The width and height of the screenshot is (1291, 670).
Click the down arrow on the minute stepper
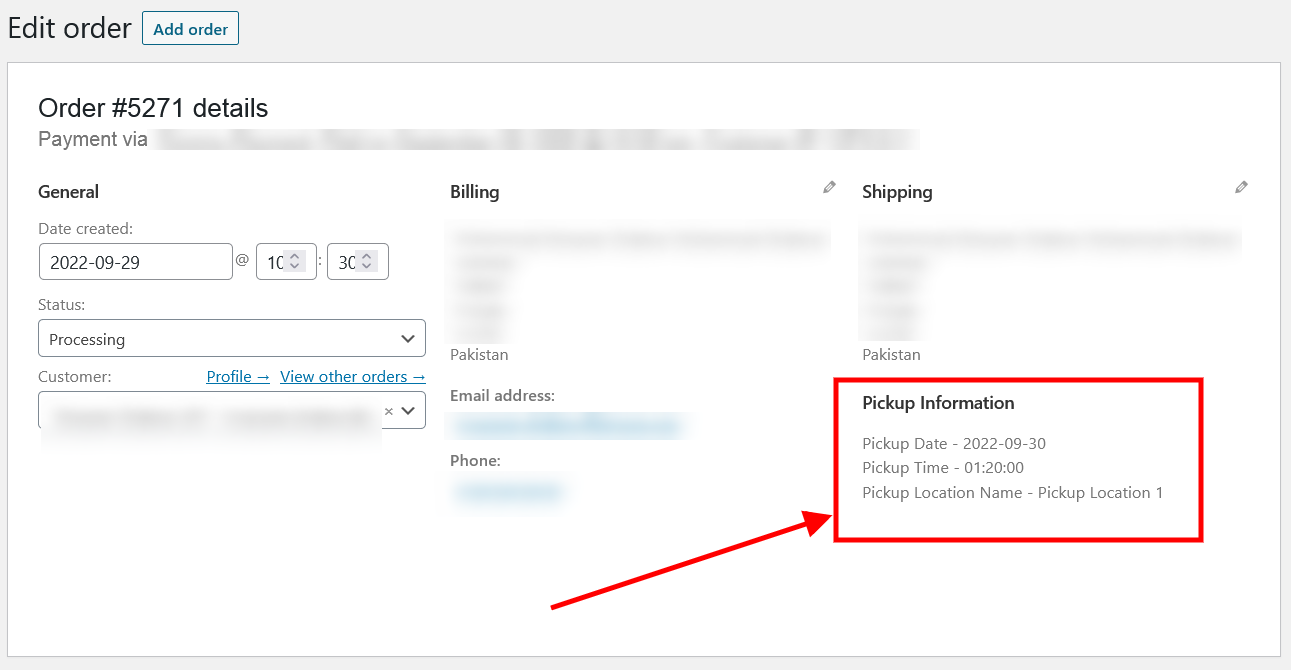coord(367,267)
